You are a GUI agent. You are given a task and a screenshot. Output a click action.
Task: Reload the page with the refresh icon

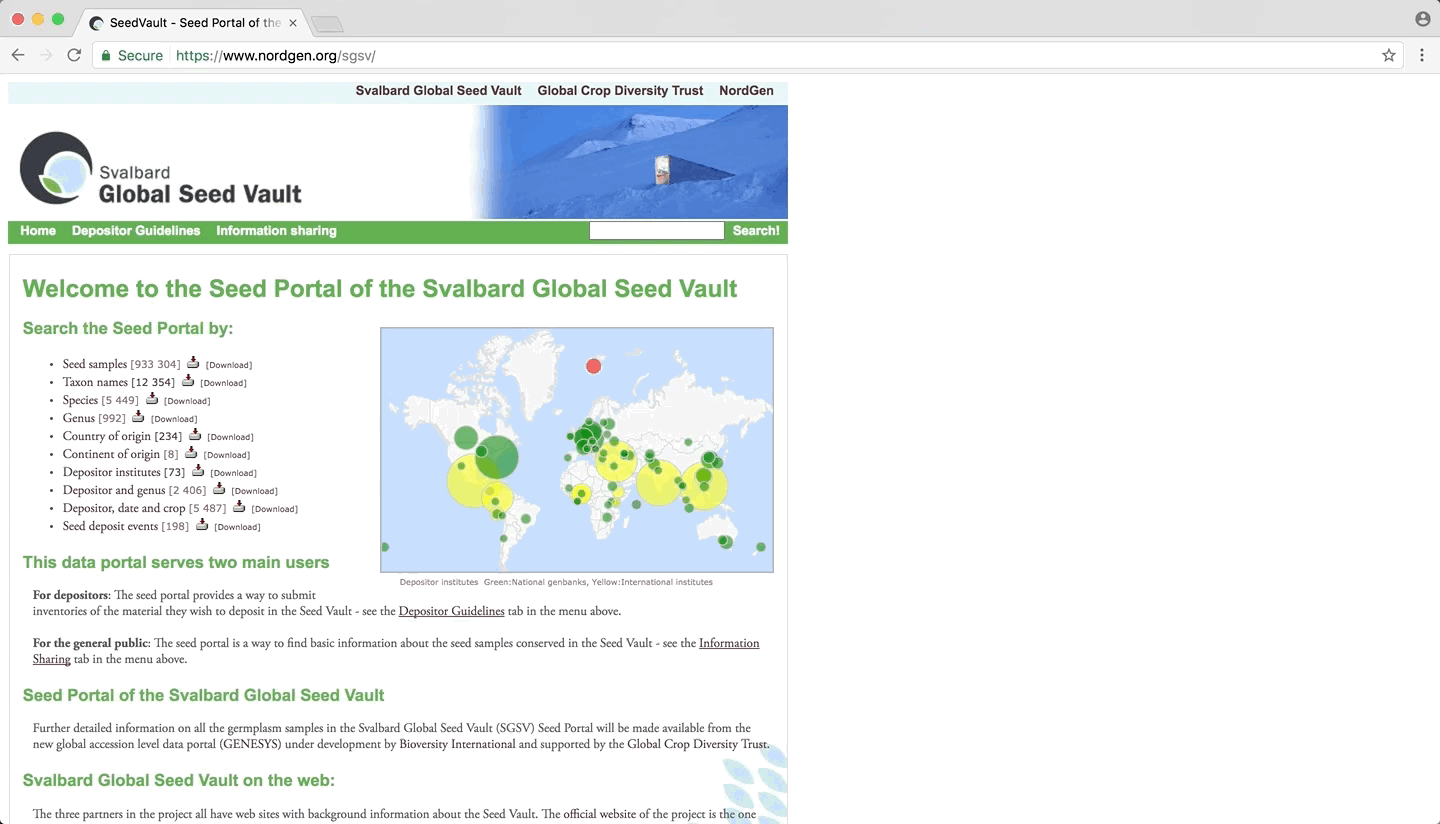[x=74, y=56]
